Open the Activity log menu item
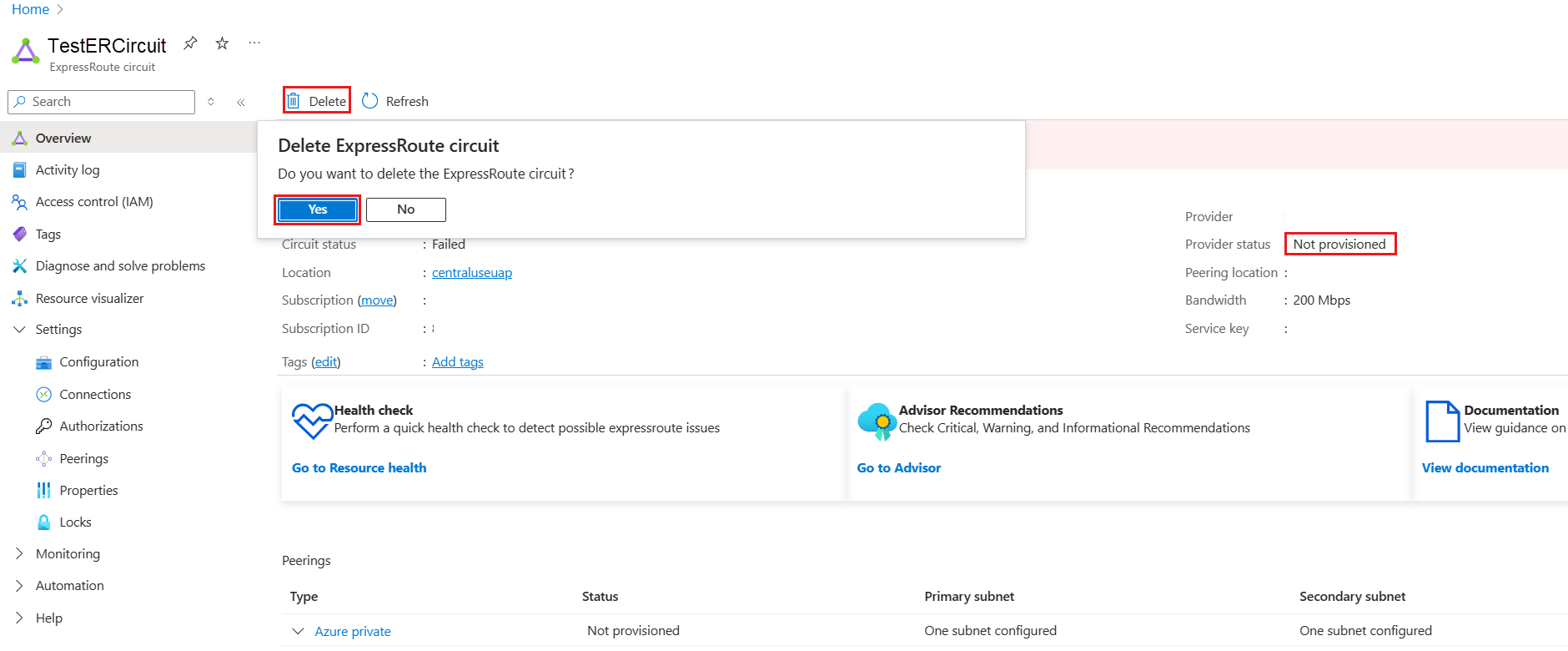Screen dimensions: 1568x651 (x=68, y=170)
